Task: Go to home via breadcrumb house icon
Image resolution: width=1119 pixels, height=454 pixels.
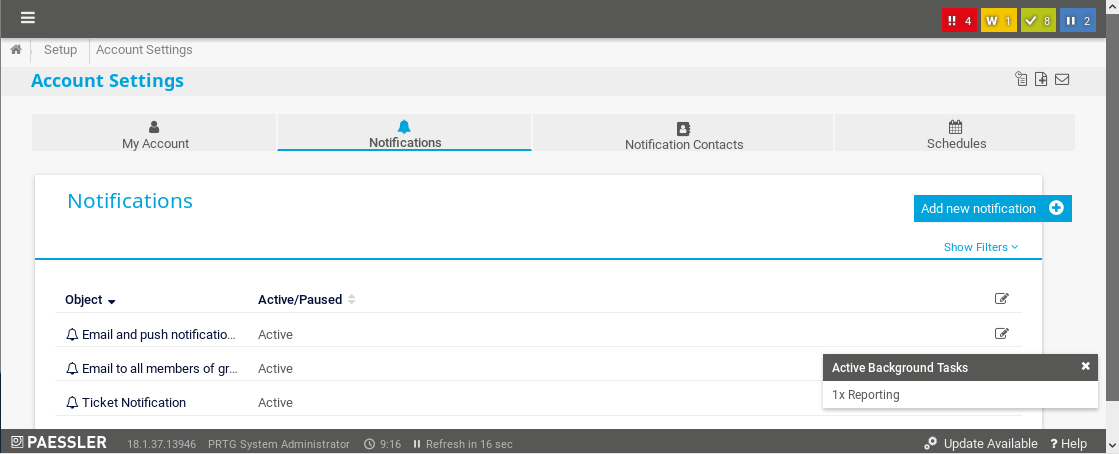Action: tap(16, 50)
